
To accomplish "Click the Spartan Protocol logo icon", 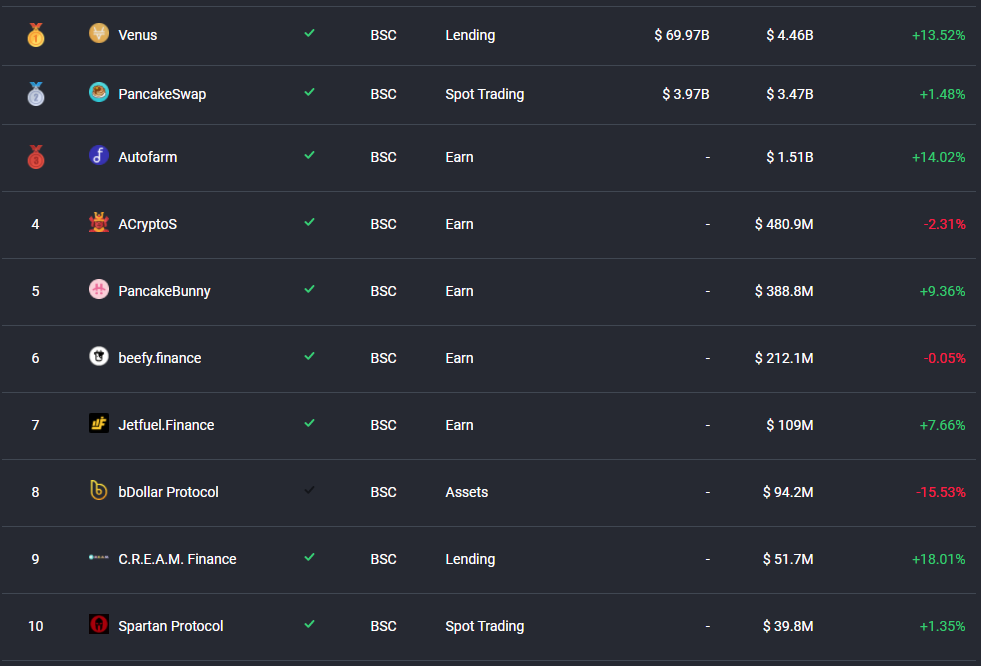I will pyautogui.click(x=98, y=625).
